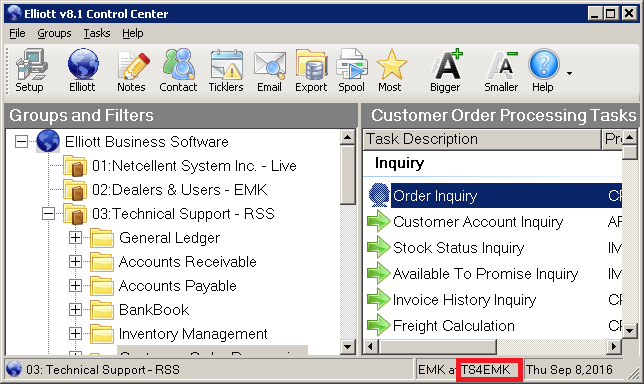Click folder icon for 03:Technical Support - RSS
Screen dimensions: 644x384
click(75, 214)
